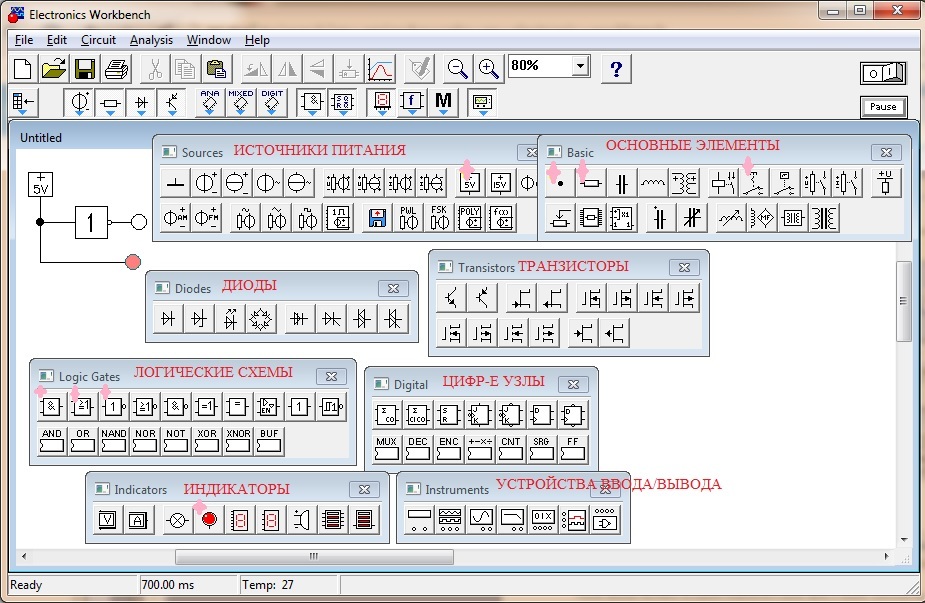Screen dimensions: 925x603
Task: Open the Digital ICs bin dropdown
Action: (x=272, y=103)
